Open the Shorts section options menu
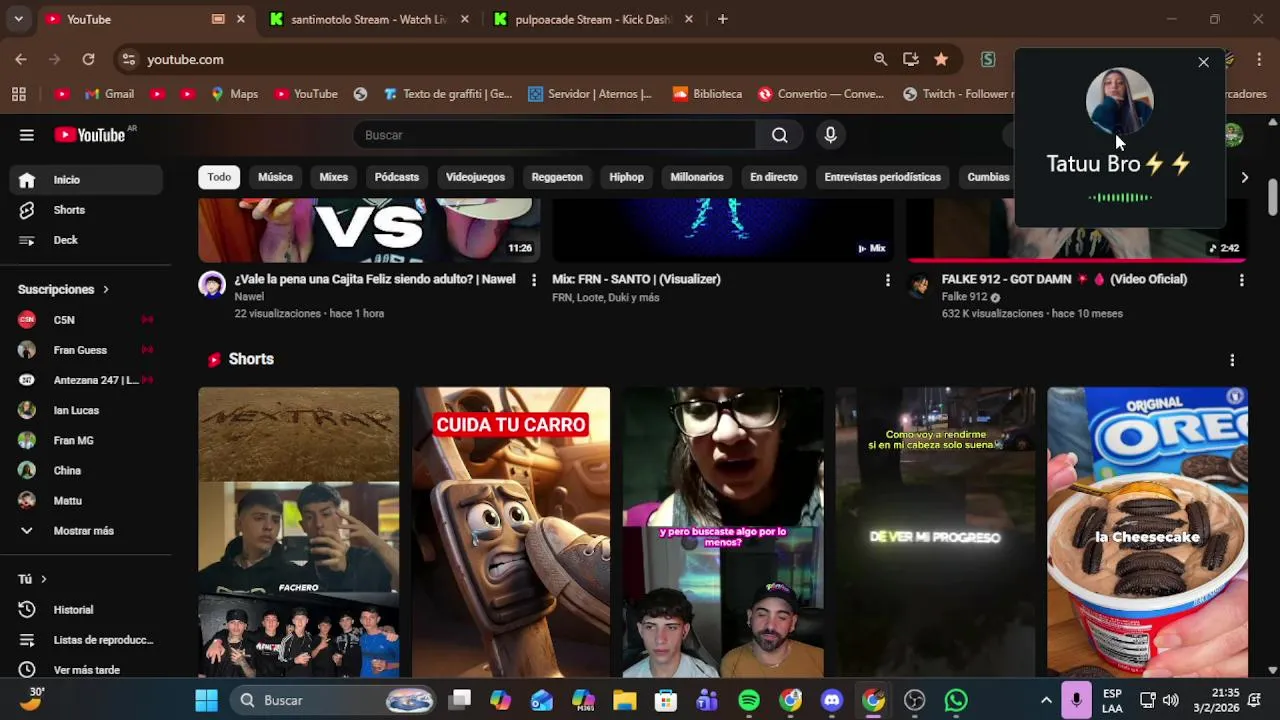The width and height of the screenshot is (1280, 720). click(1231, 360)
